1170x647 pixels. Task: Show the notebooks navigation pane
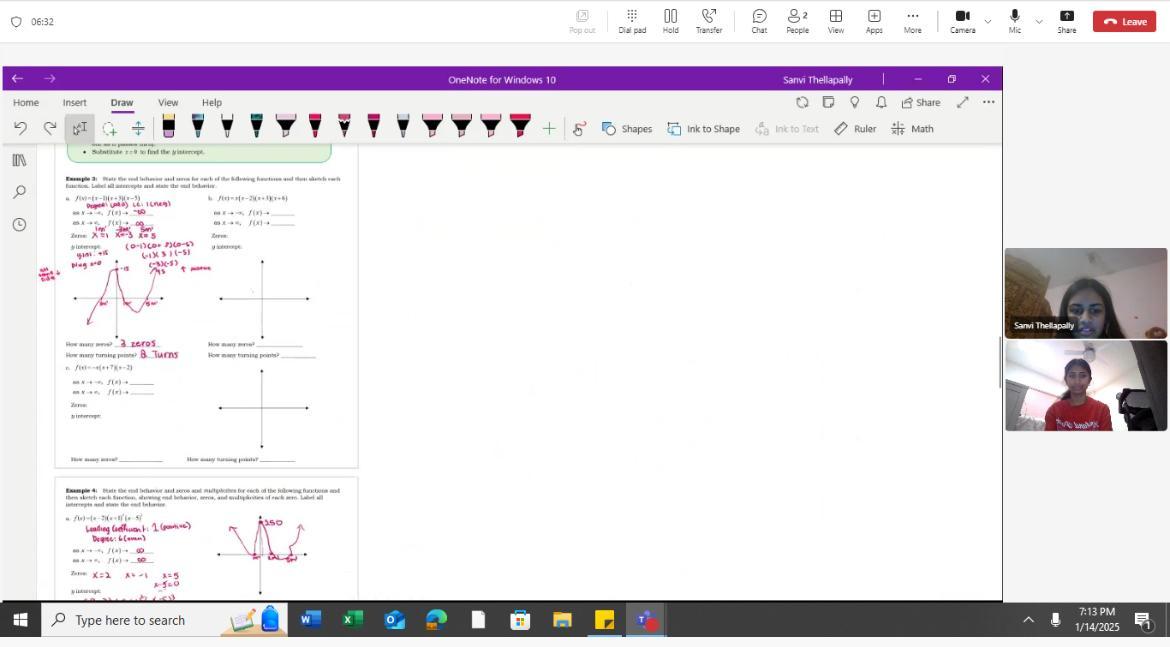19,160
